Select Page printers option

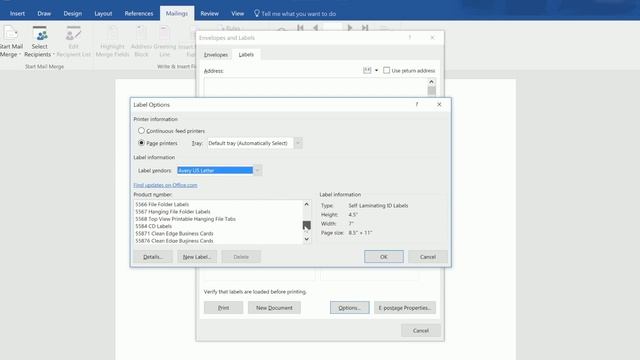tap(141, 143)
